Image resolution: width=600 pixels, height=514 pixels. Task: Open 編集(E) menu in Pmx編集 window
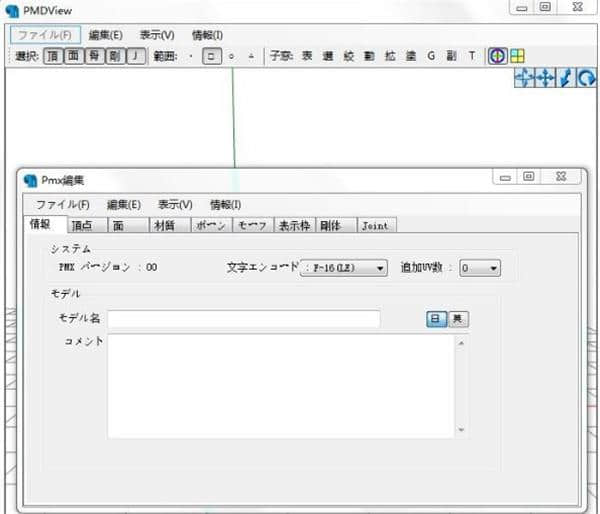click(123, 204)
